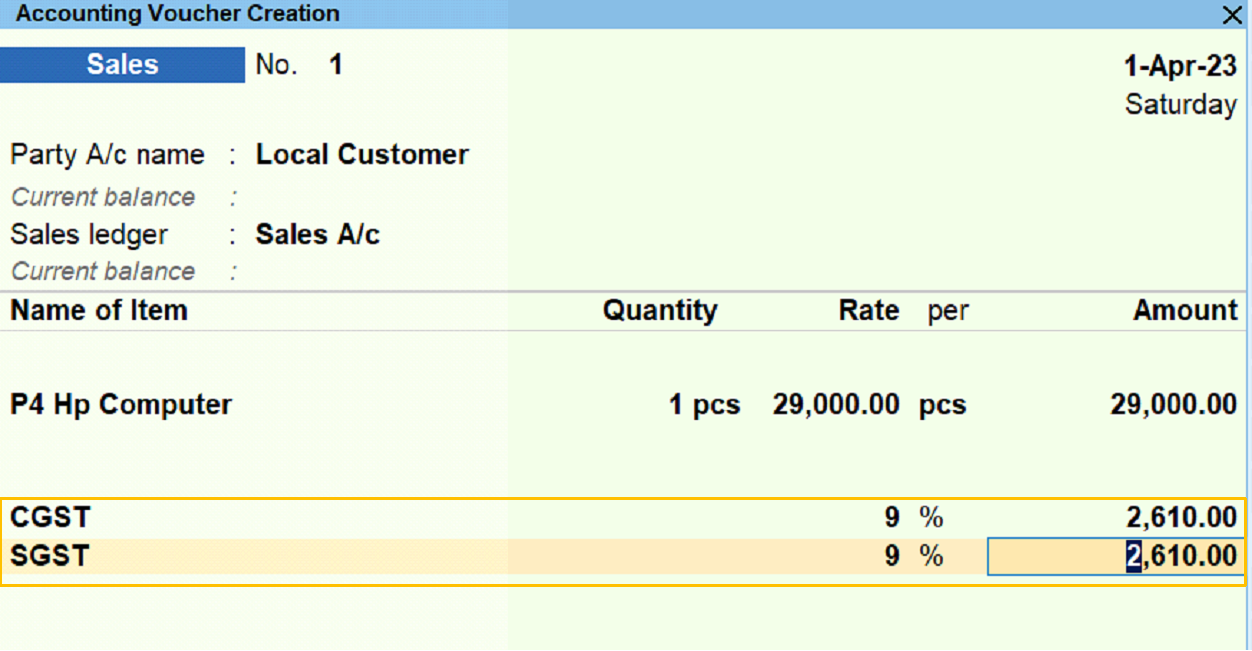
Task: Click the Sales voucher type button
Action: [x=122, y=65]
